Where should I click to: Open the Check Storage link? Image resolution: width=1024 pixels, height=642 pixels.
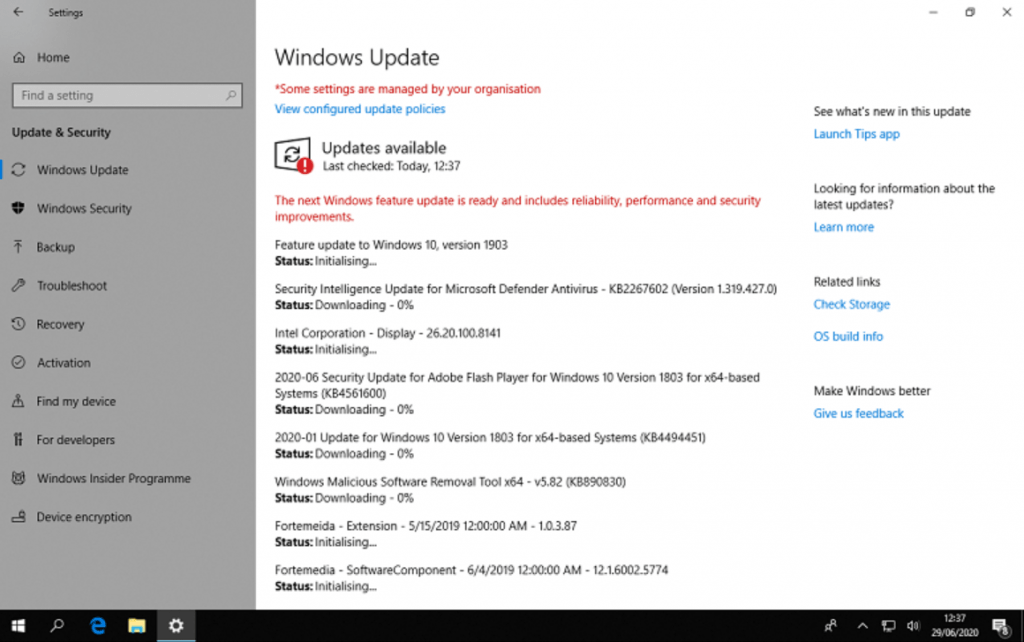852,304
